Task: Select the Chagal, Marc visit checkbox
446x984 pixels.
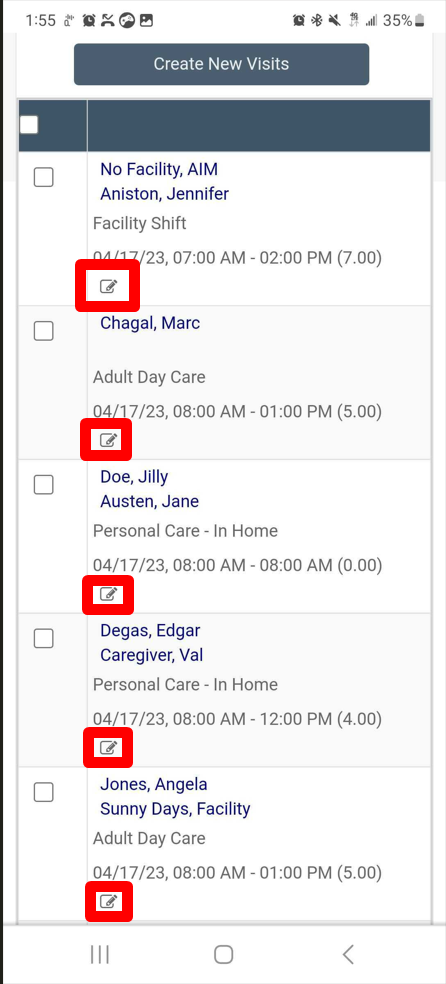Action: tap(43, 331)
